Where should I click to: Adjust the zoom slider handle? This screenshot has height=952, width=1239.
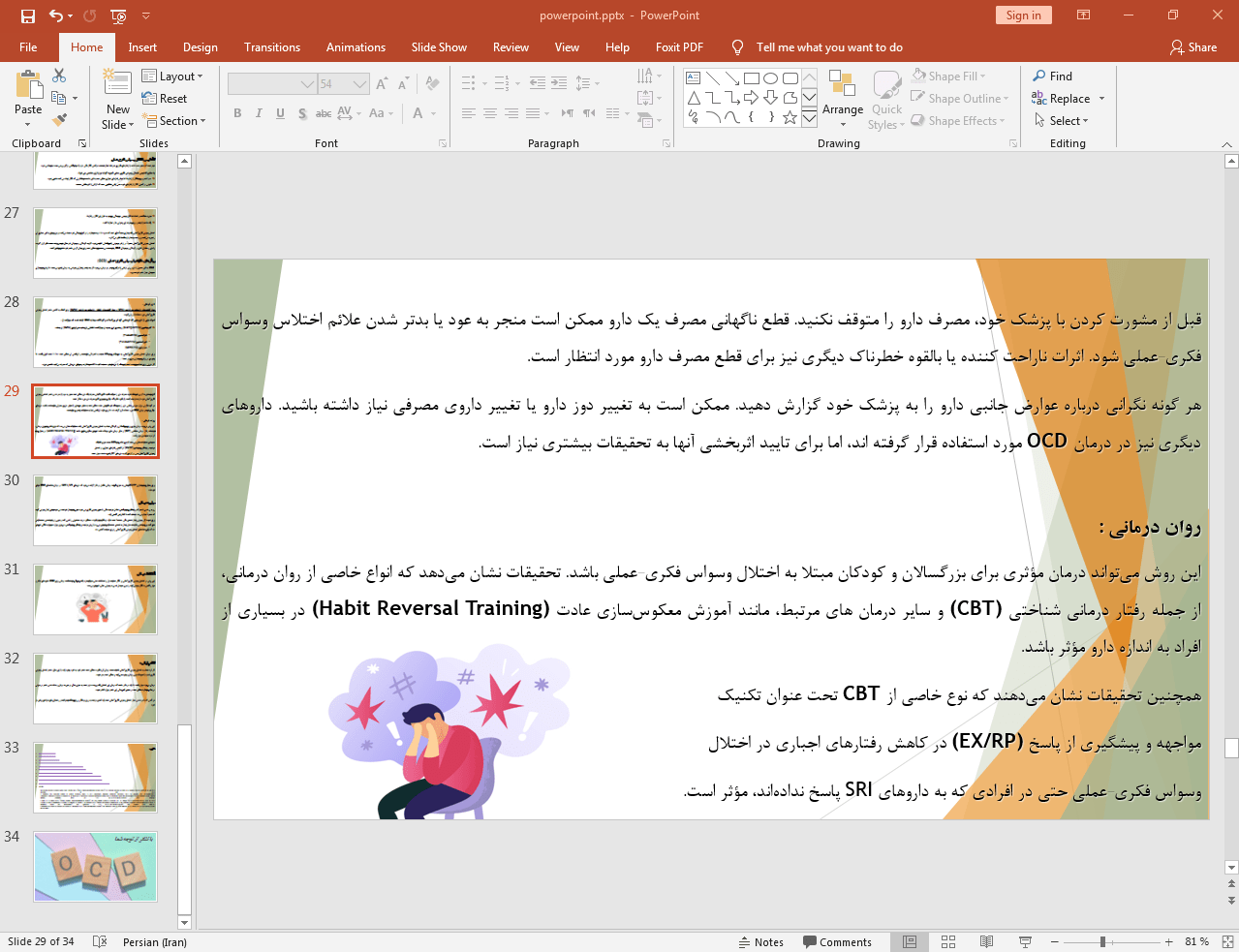[1102, 941]
